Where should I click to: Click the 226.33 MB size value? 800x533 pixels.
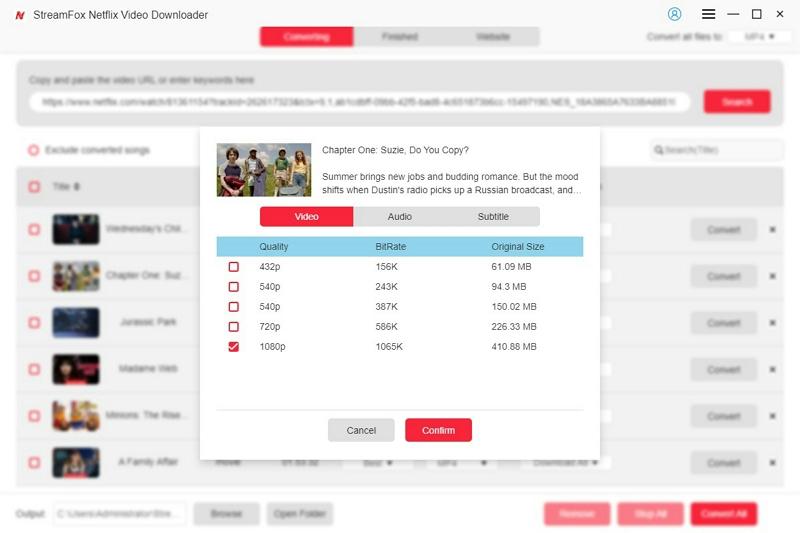514,326
